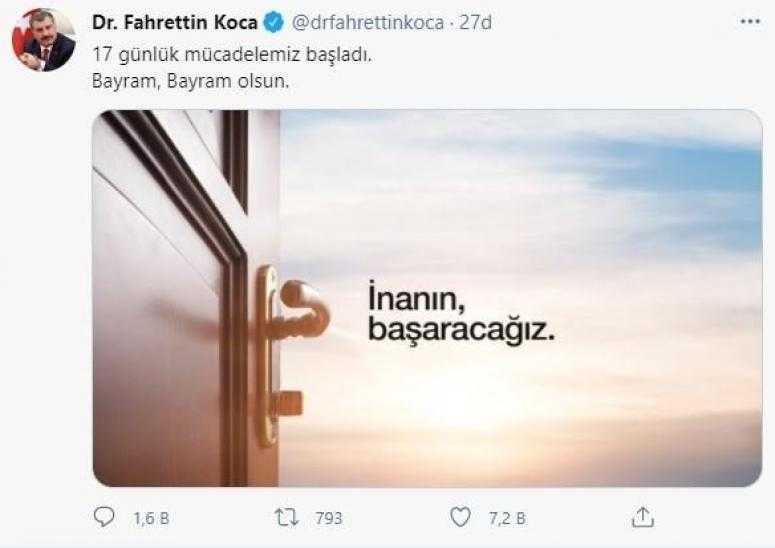The image size is (775, 548).
Task: View the 793 retweet count
Action: tap(329, 518)
